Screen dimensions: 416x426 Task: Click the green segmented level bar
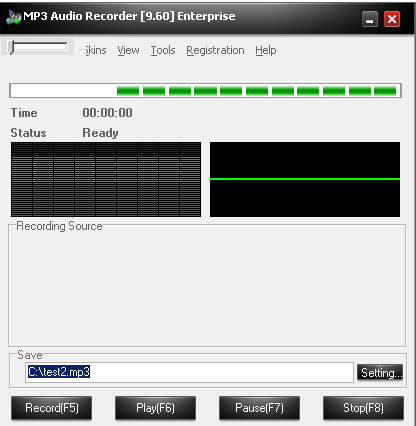[205, 91]
